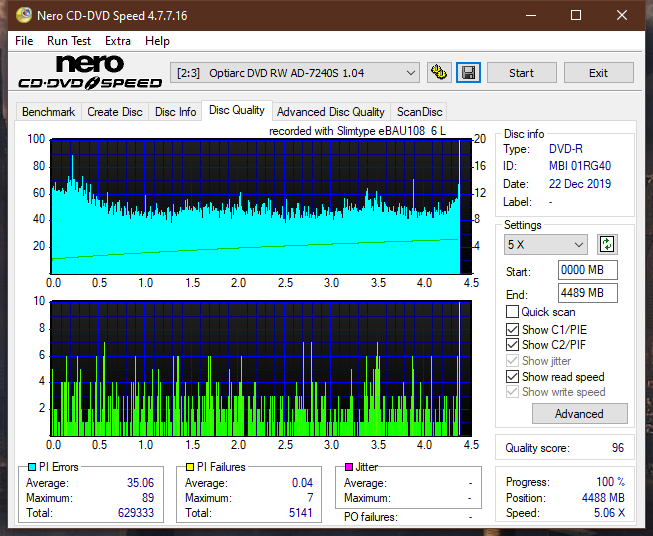Toggle the Show jitter checkbox

coord(512,361)
